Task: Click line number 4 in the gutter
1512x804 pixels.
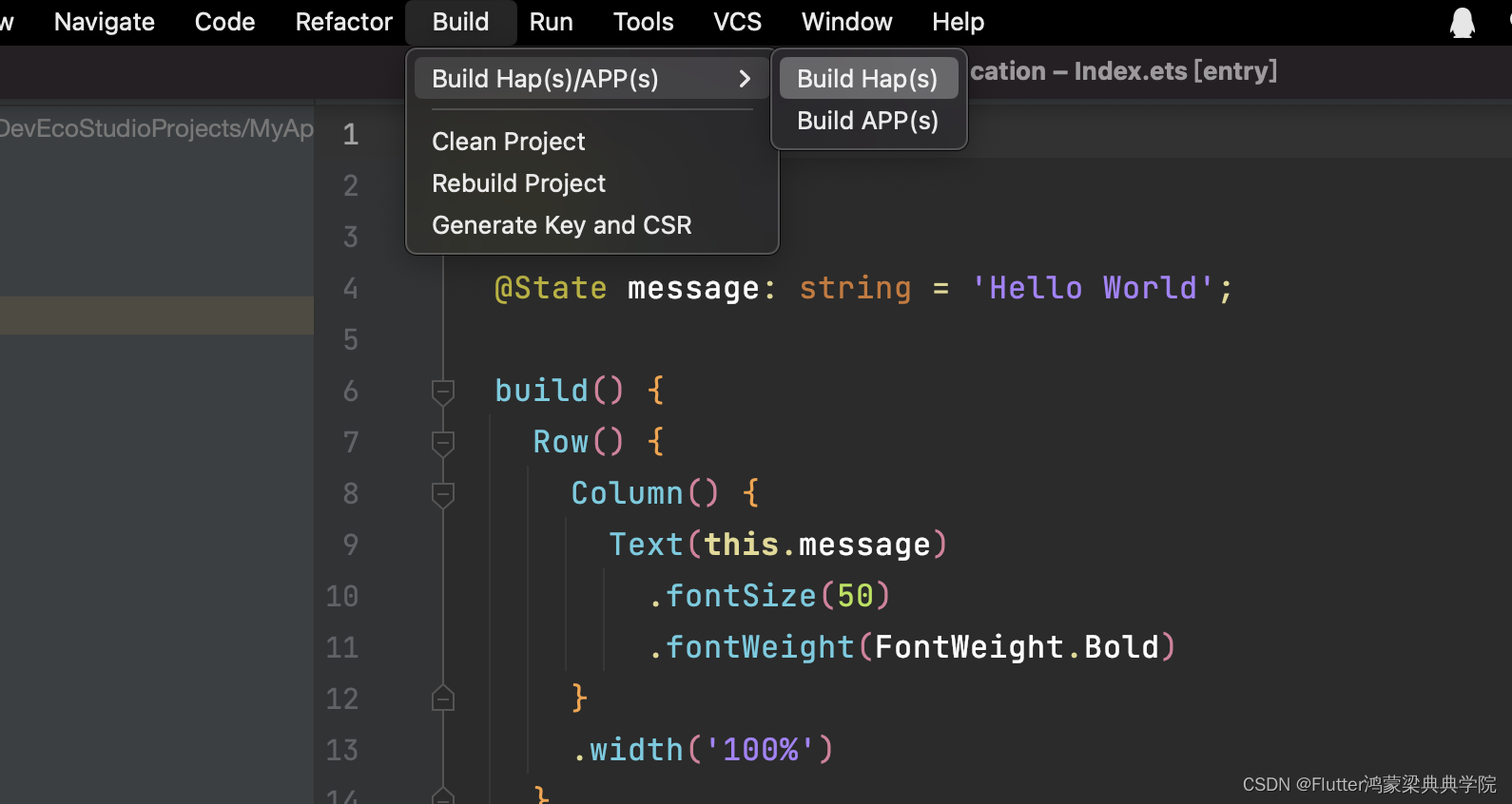Action: [350, 288]
